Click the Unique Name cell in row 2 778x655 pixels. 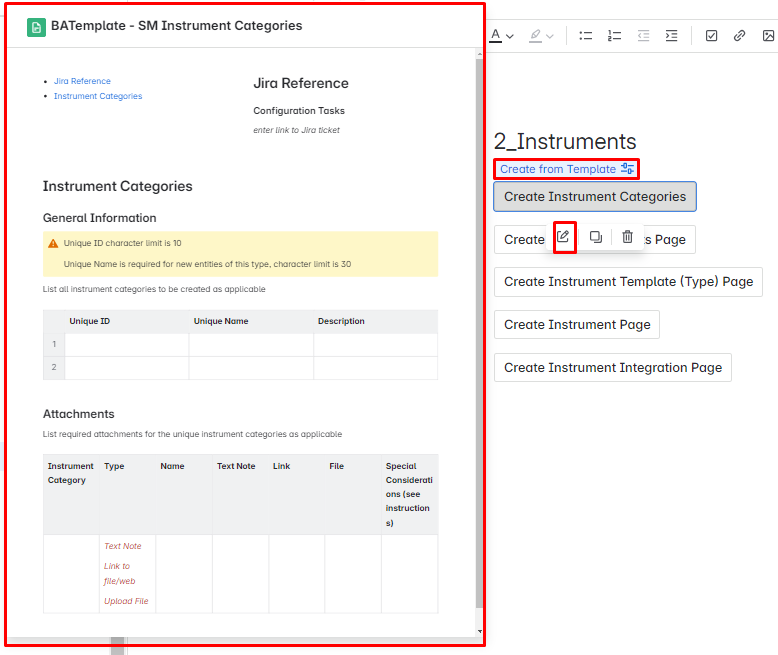pyautogui.click(x=251, y=368)
